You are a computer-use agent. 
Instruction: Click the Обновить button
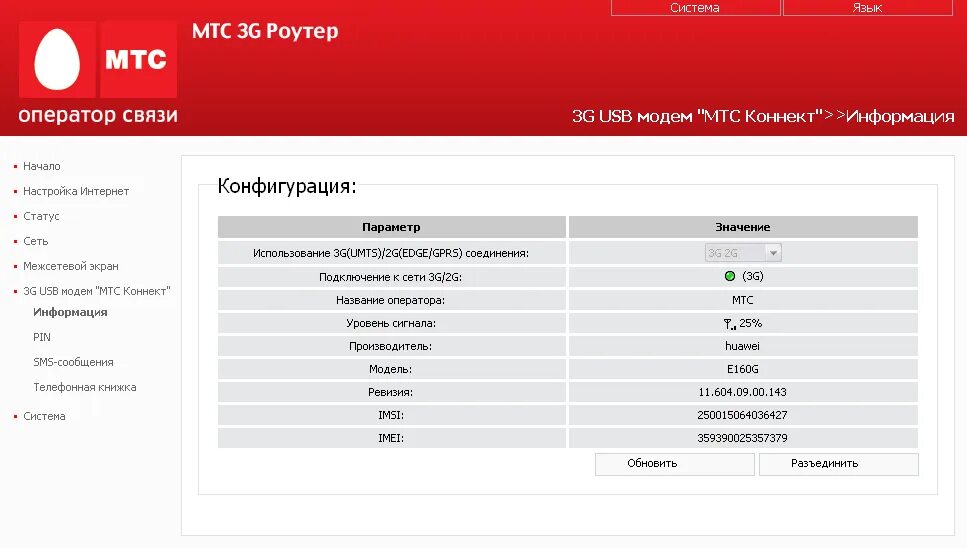[675, 464]
